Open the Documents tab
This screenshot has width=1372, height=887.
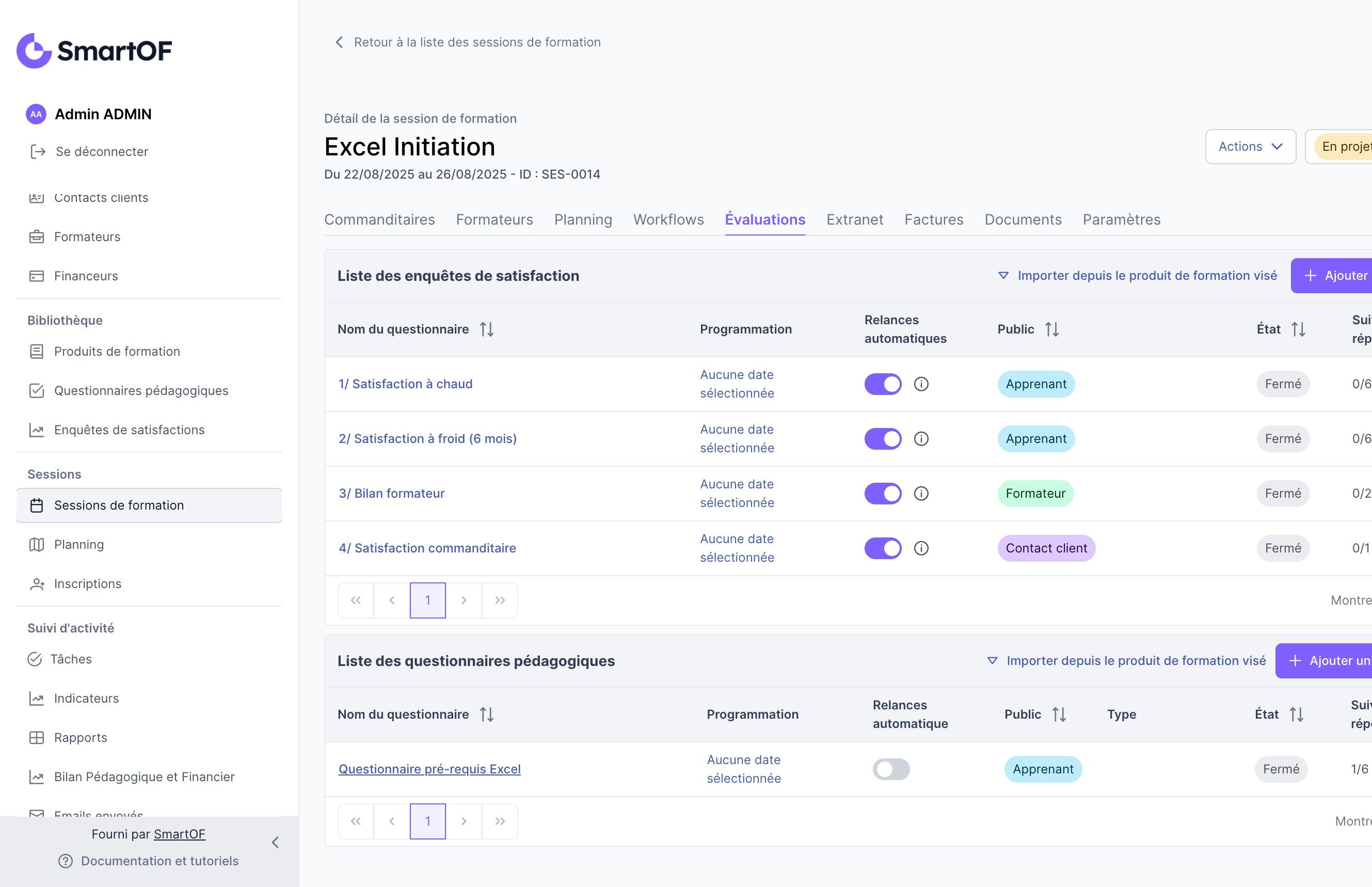(1023, 219)
